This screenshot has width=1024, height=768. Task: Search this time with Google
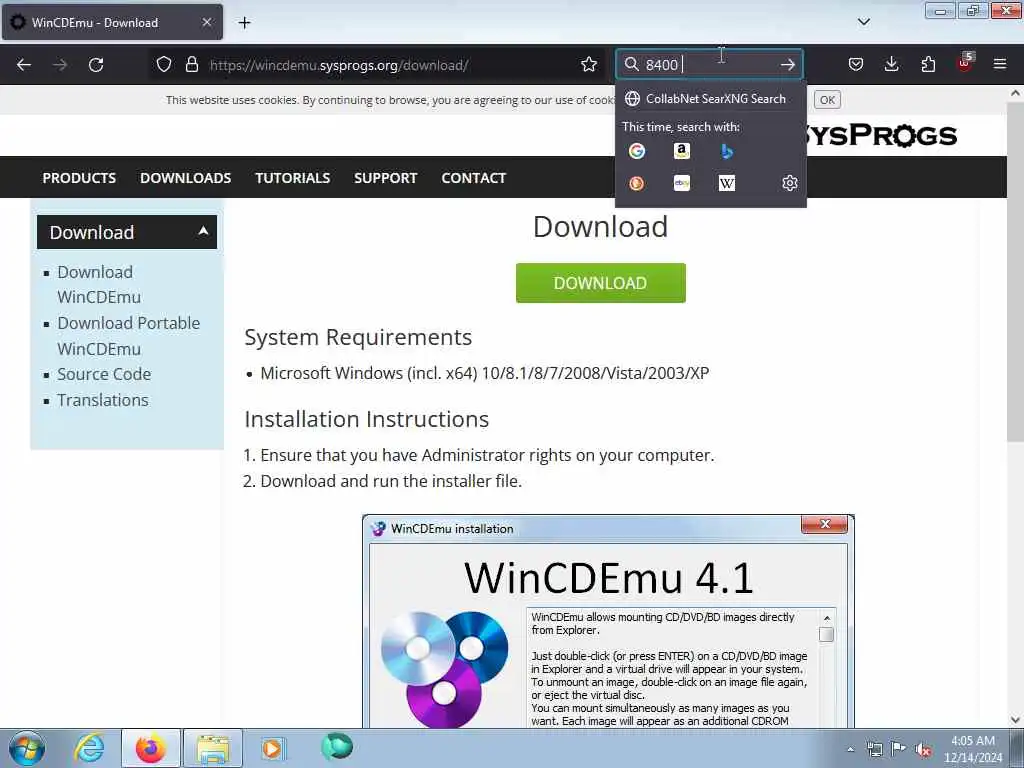(x=637, y=152)
